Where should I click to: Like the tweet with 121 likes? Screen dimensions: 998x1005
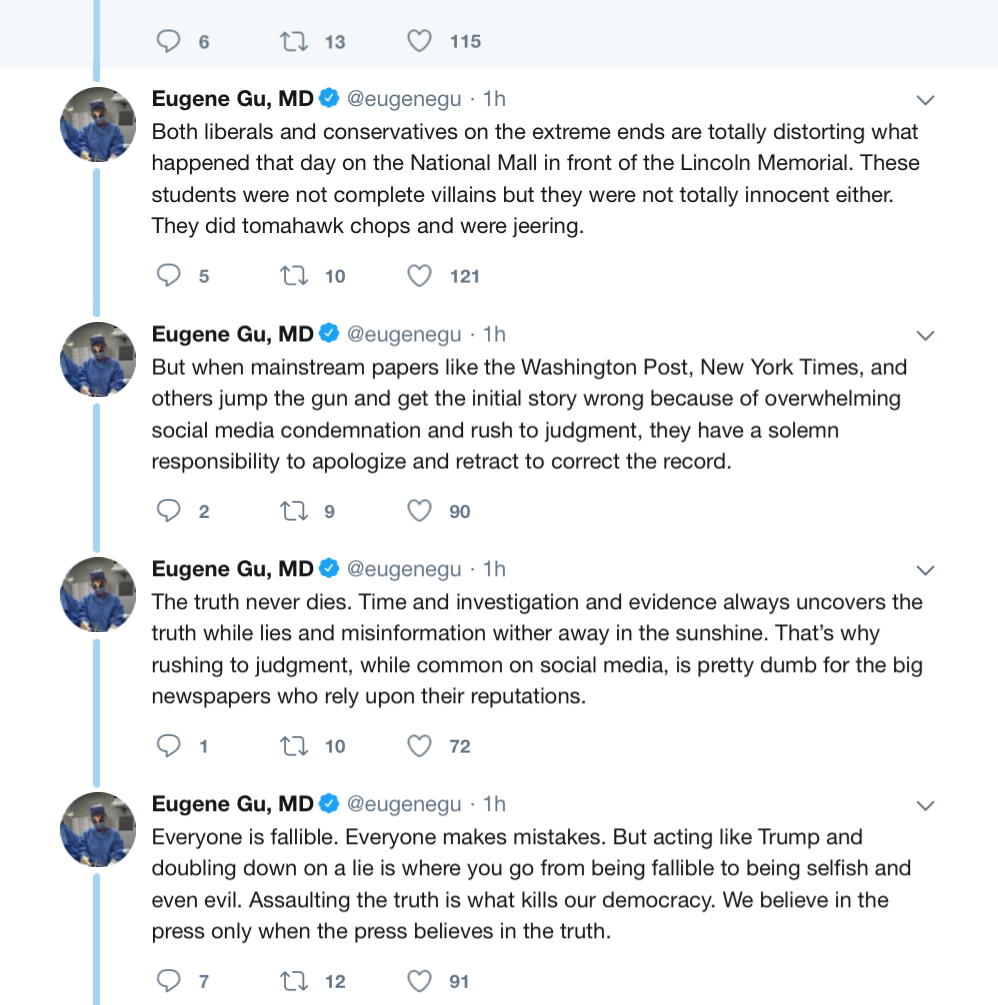[x=419, y=276]
